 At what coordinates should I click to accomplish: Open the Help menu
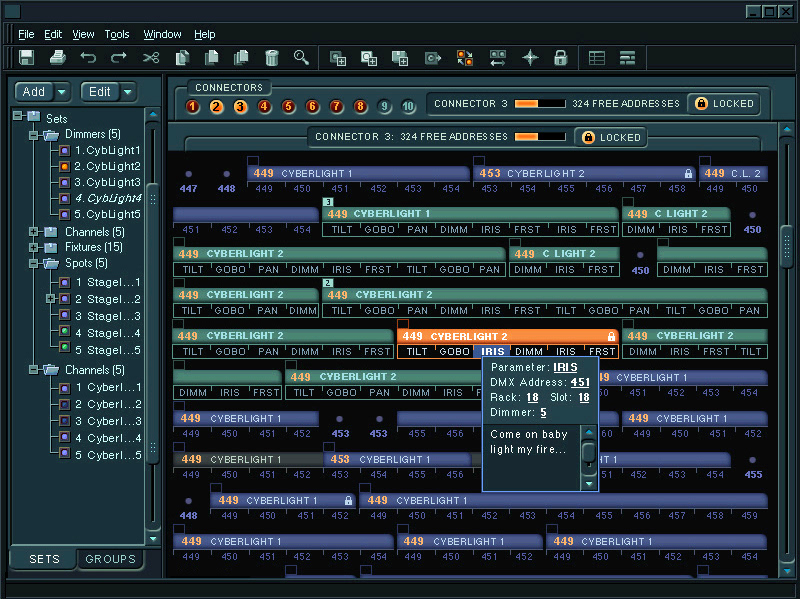(x=205, y=34)
